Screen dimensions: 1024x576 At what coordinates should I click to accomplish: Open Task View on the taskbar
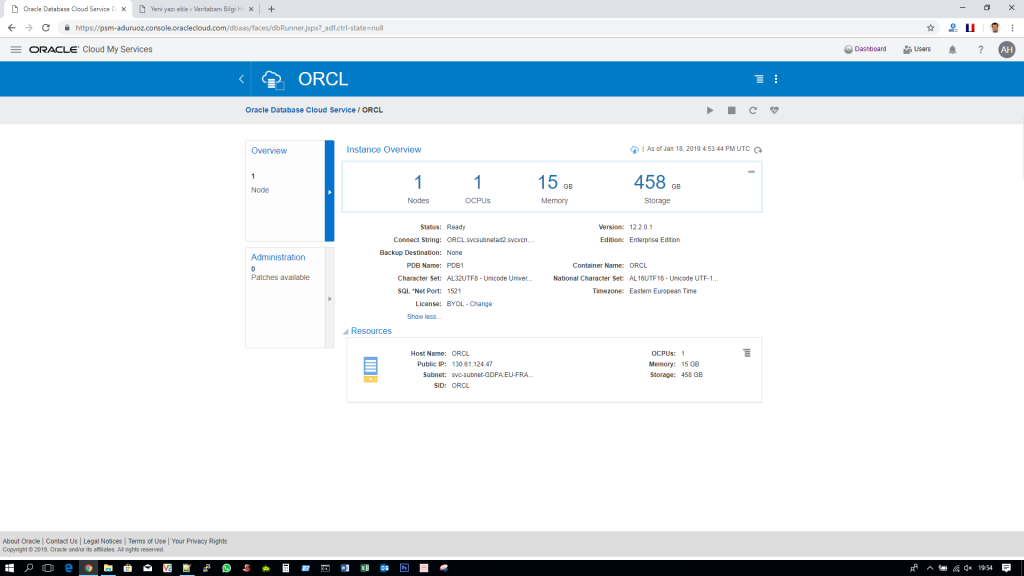48,568
